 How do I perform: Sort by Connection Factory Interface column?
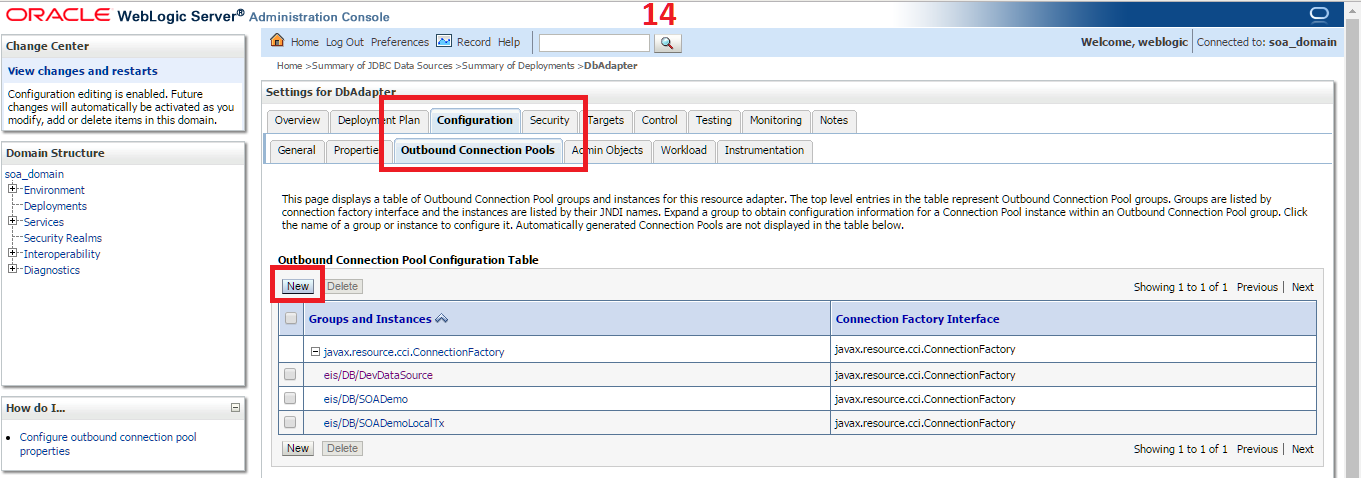(917, 319)
